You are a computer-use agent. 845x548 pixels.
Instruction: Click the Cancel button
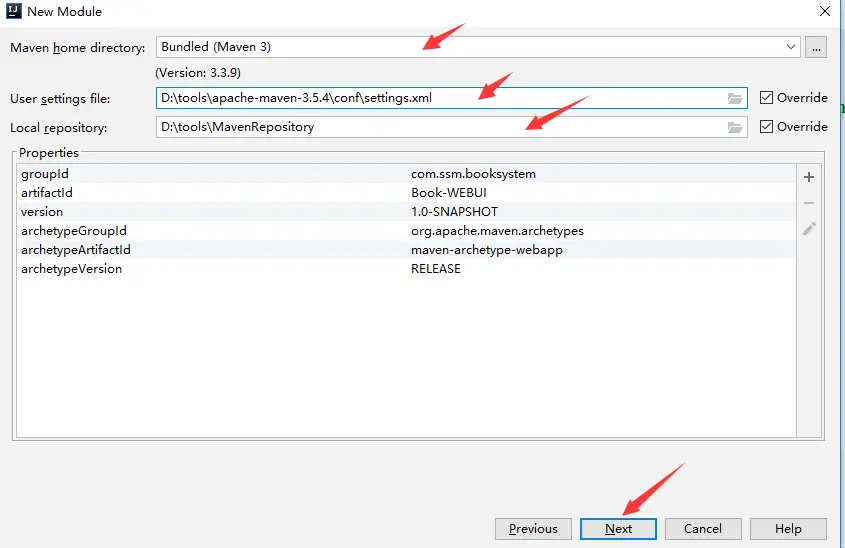tap(703, 529)
